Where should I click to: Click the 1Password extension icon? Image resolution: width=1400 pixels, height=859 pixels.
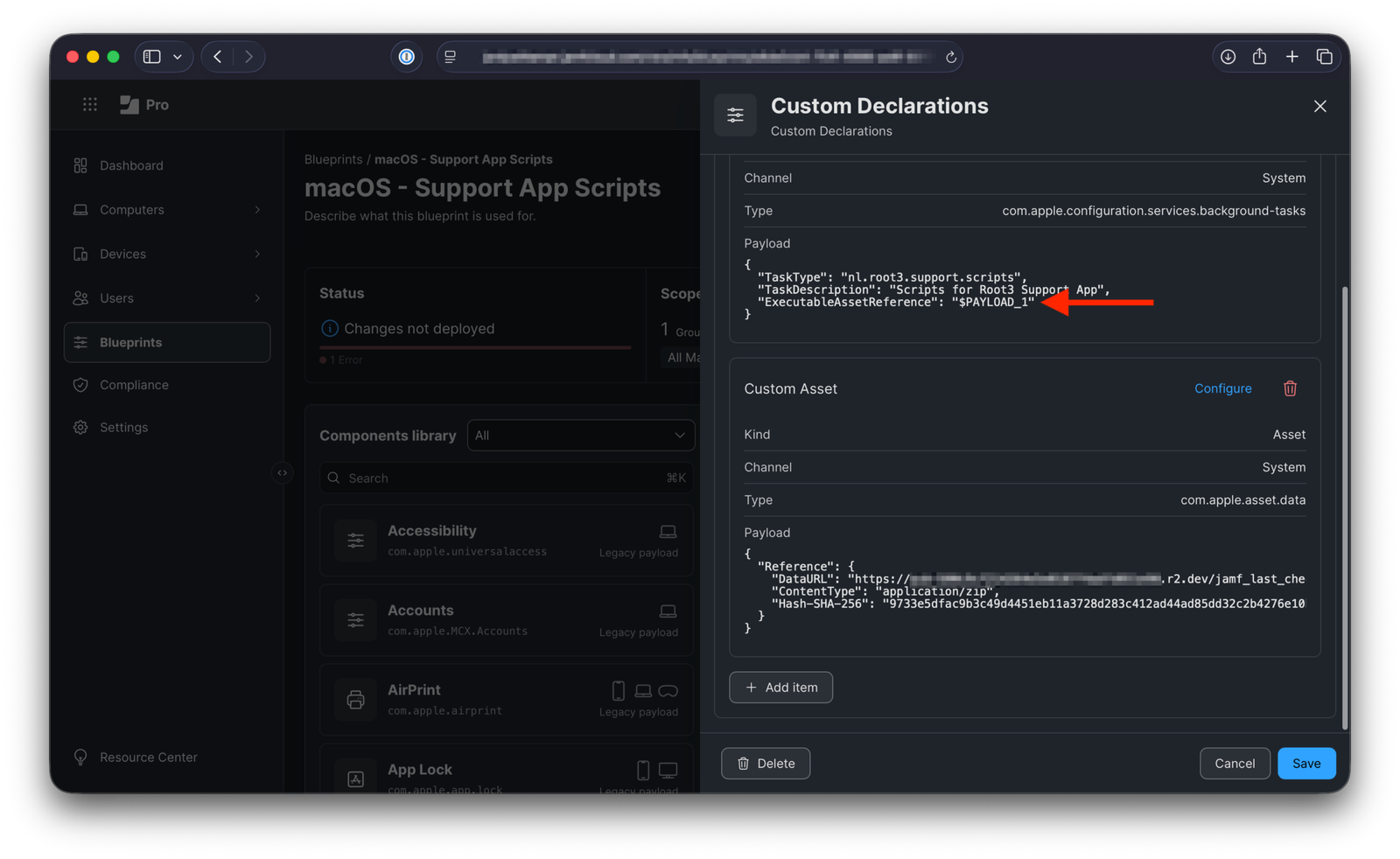[x=406, y=57]
